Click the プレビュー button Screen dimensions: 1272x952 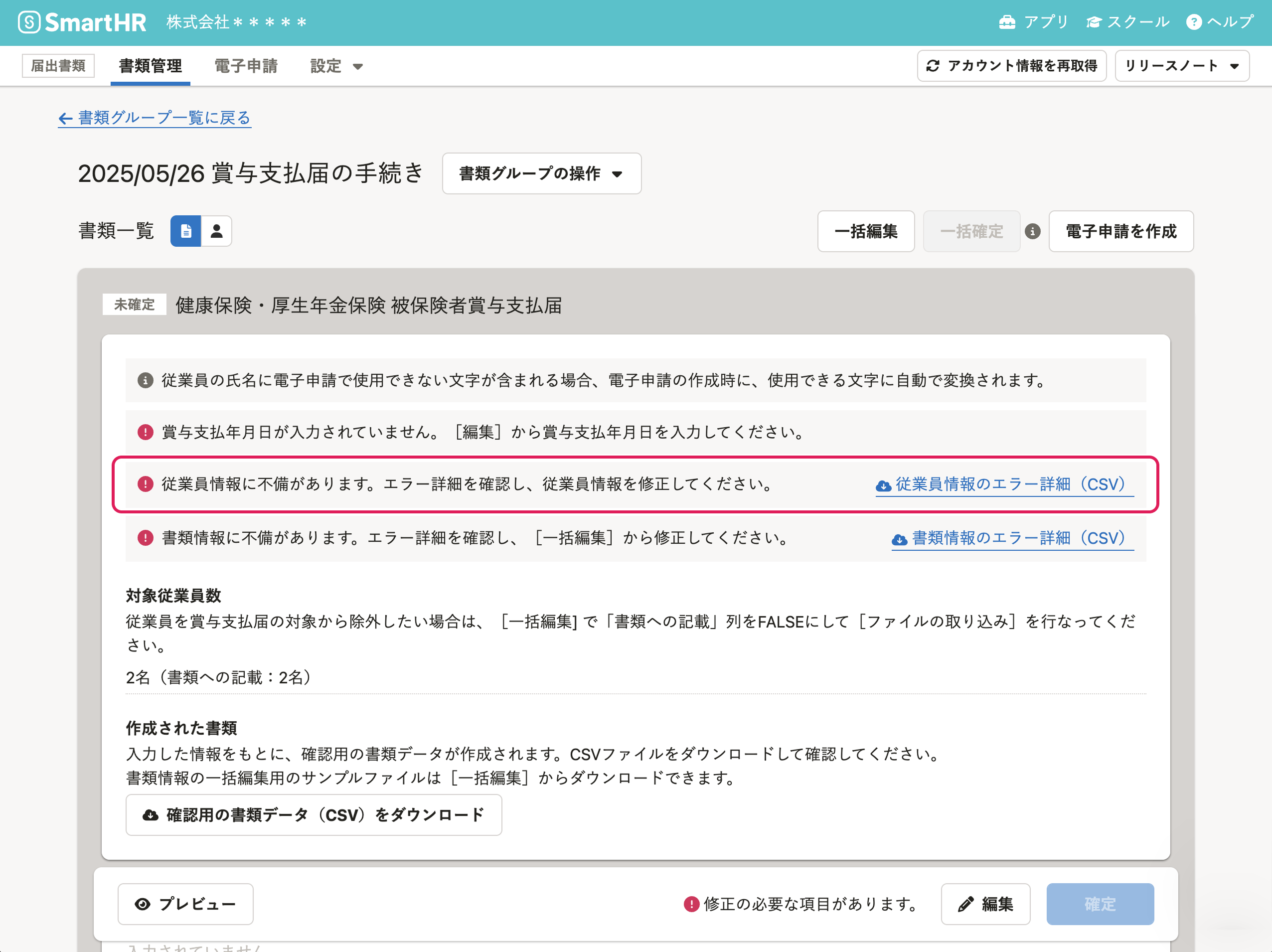[185, 904]
